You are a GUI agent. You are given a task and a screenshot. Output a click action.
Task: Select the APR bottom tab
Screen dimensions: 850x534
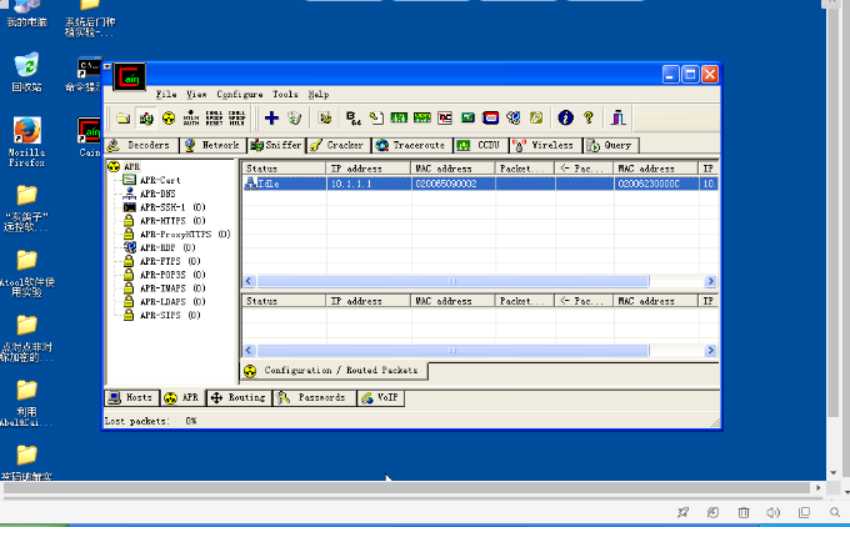tap(183, 398)
